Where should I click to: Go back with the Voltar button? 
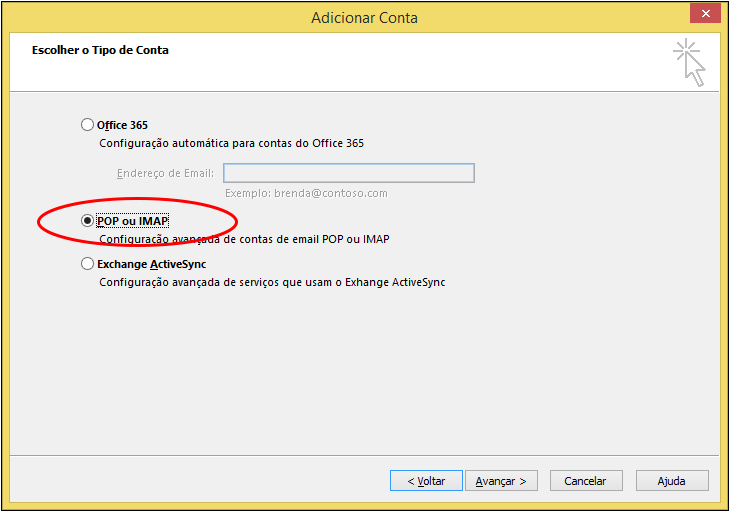tap(426, 481)
